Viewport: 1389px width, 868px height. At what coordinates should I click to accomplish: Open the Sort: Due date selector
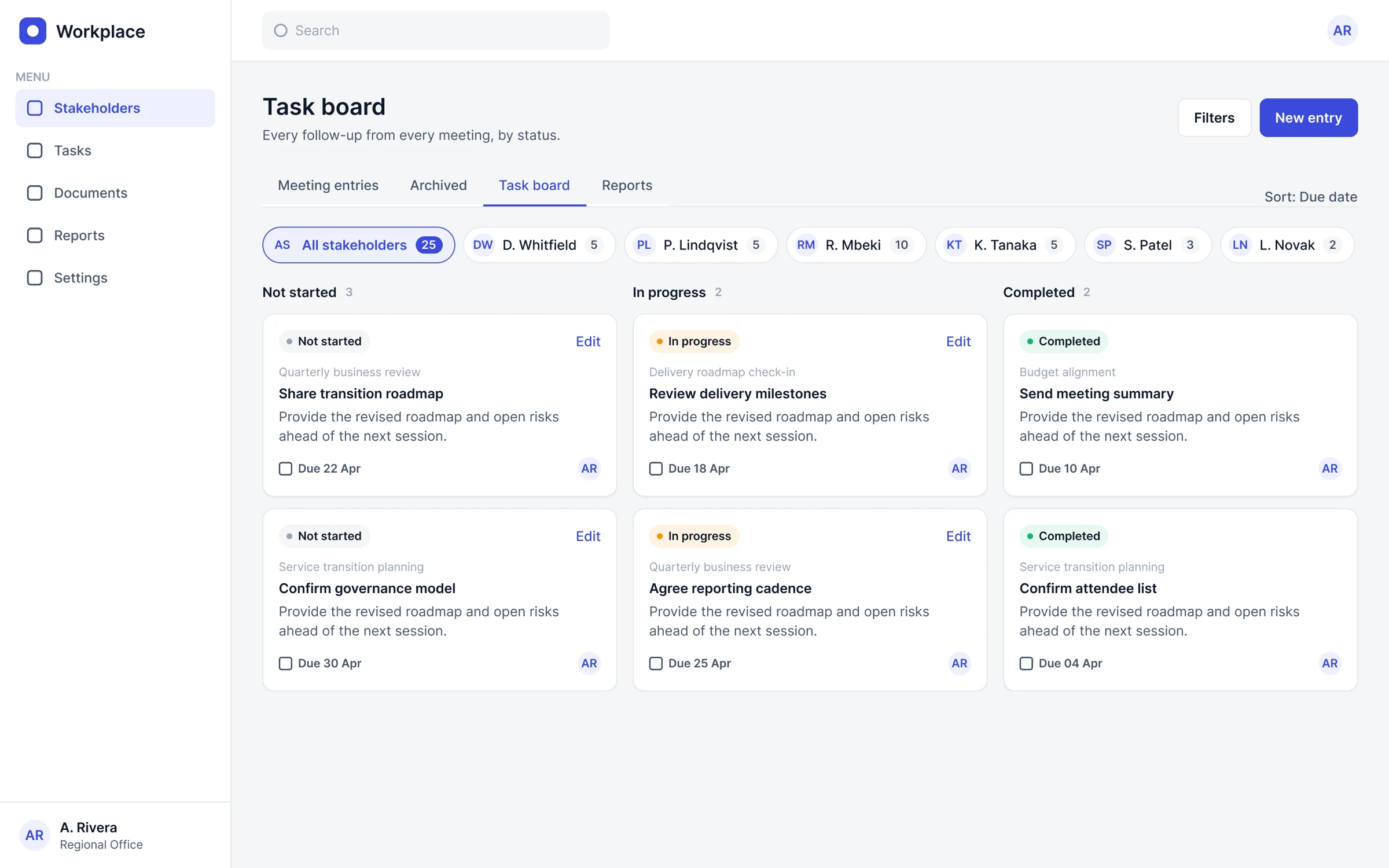point(1310,197)
